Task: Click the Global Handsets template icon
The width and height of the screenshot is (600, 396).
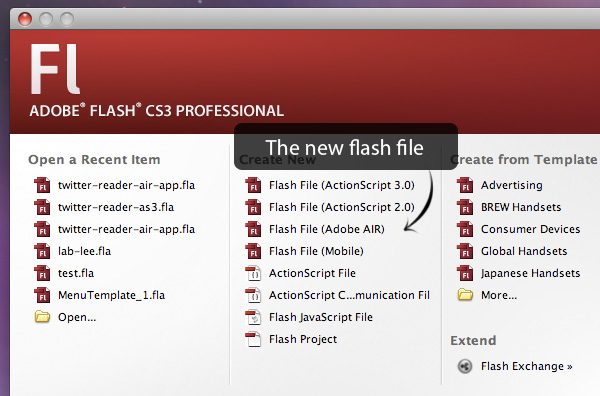Action: tap(465, 251)
